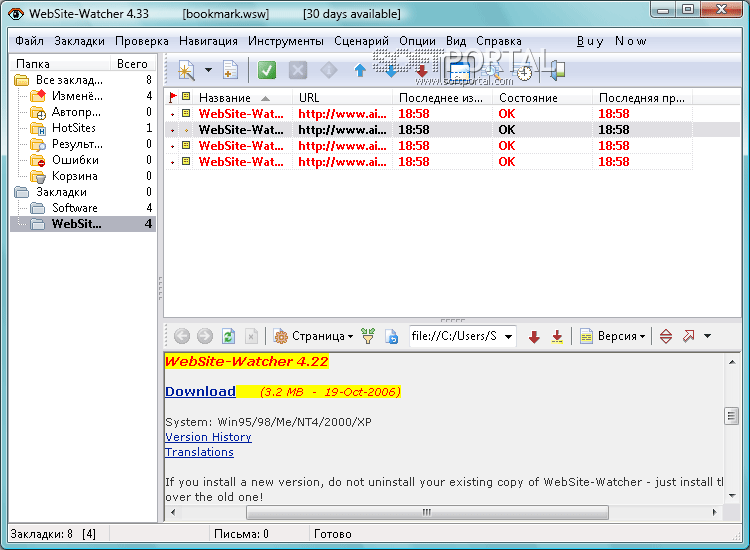750x550 pixels.
Task: Sort by the URL column header
Action: pyautogui.click(x=342, y=98)
